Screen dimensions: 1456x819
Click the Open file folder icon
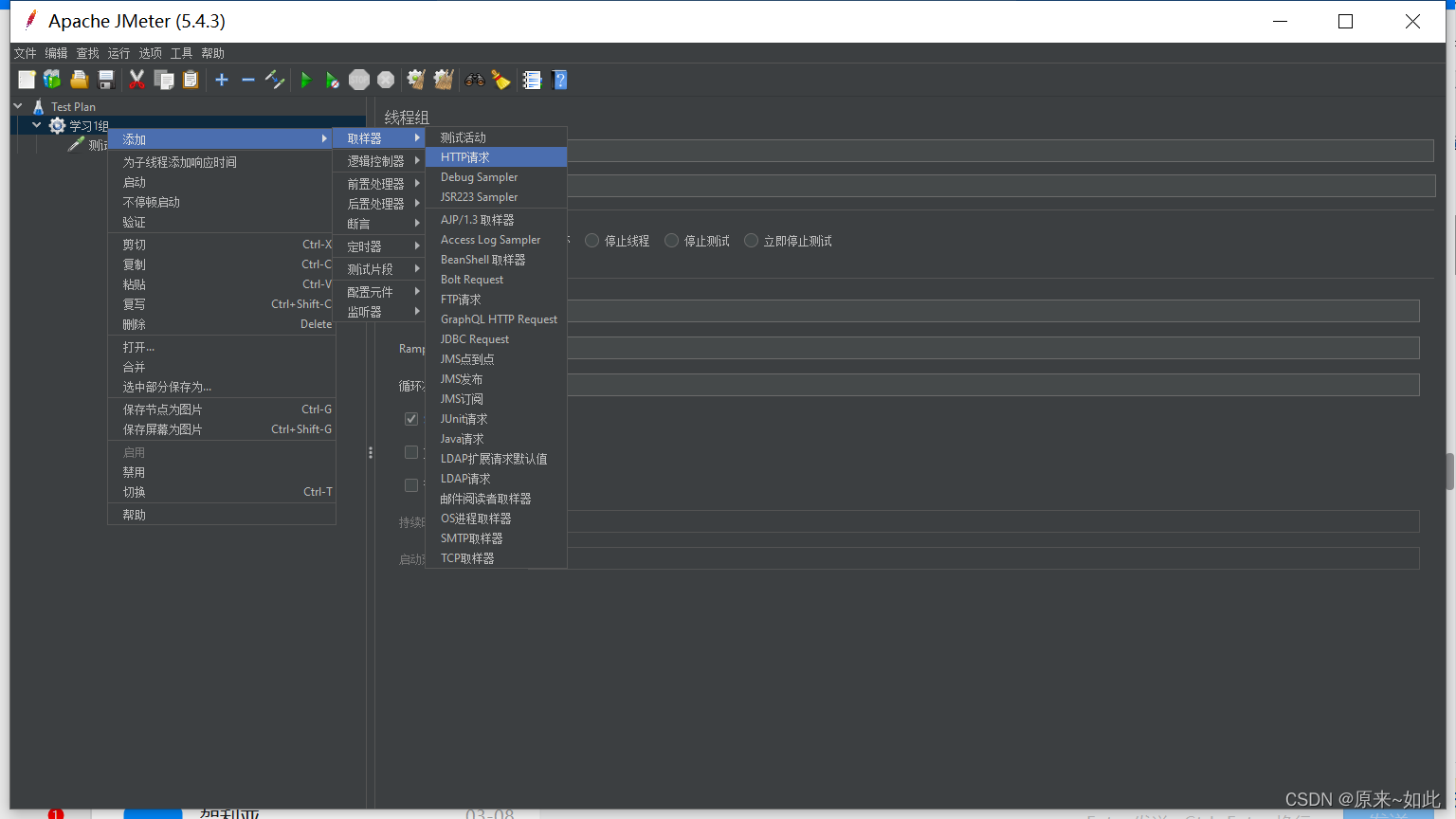pos(79,80)
